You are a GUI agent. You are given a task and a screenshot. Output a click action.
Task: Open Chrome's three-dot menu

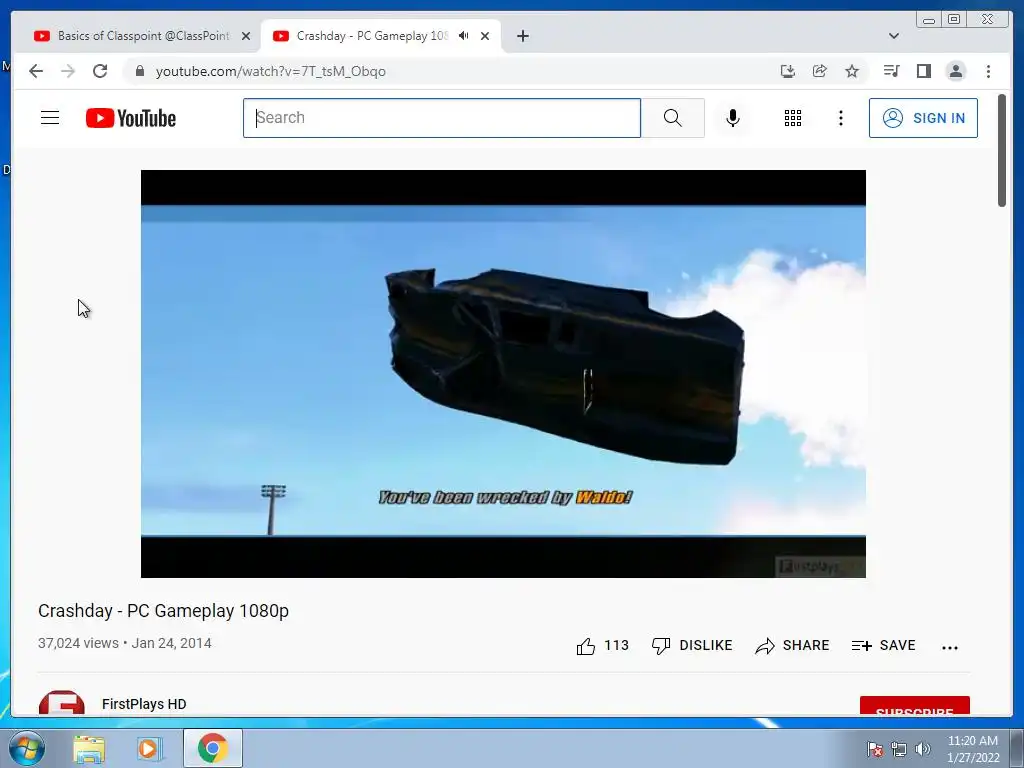[x=988, y=71]
